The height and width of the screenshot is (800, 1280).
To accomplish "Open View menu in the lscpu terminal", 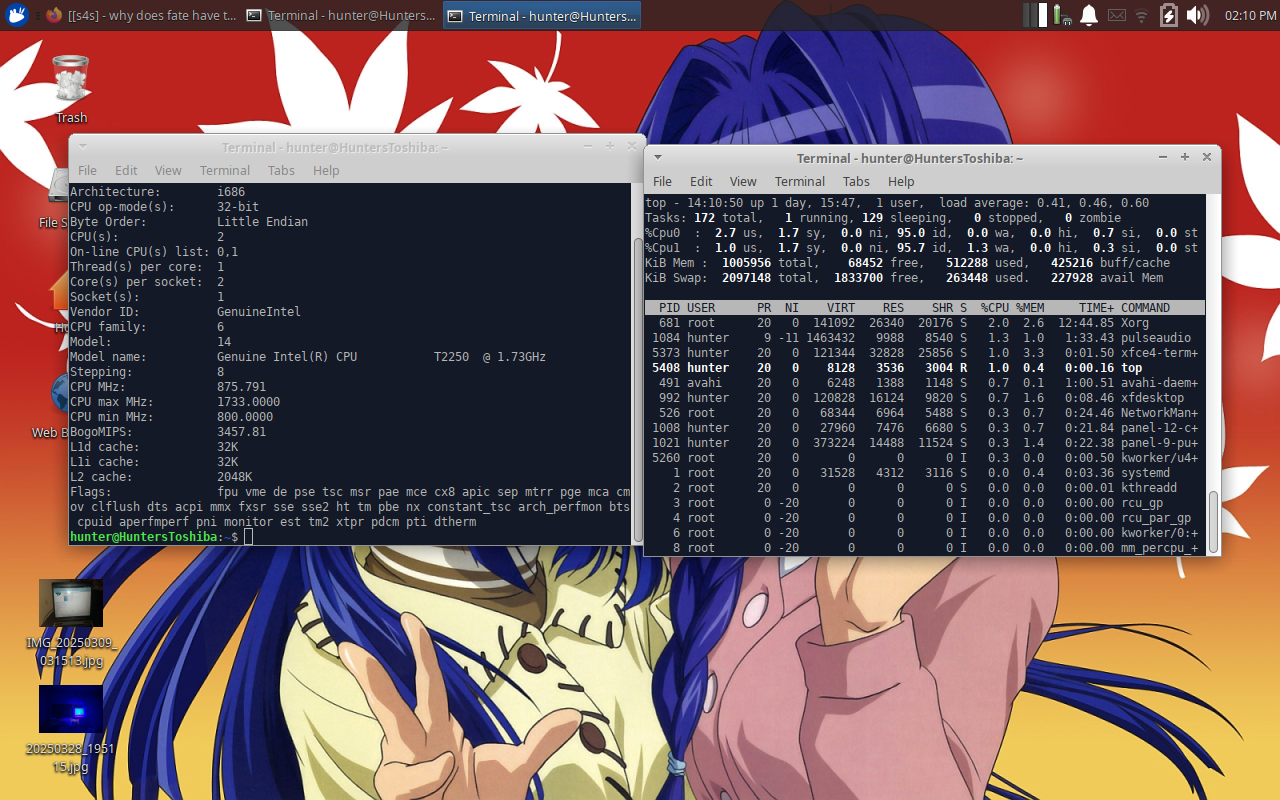I will (x=168, y=170).
